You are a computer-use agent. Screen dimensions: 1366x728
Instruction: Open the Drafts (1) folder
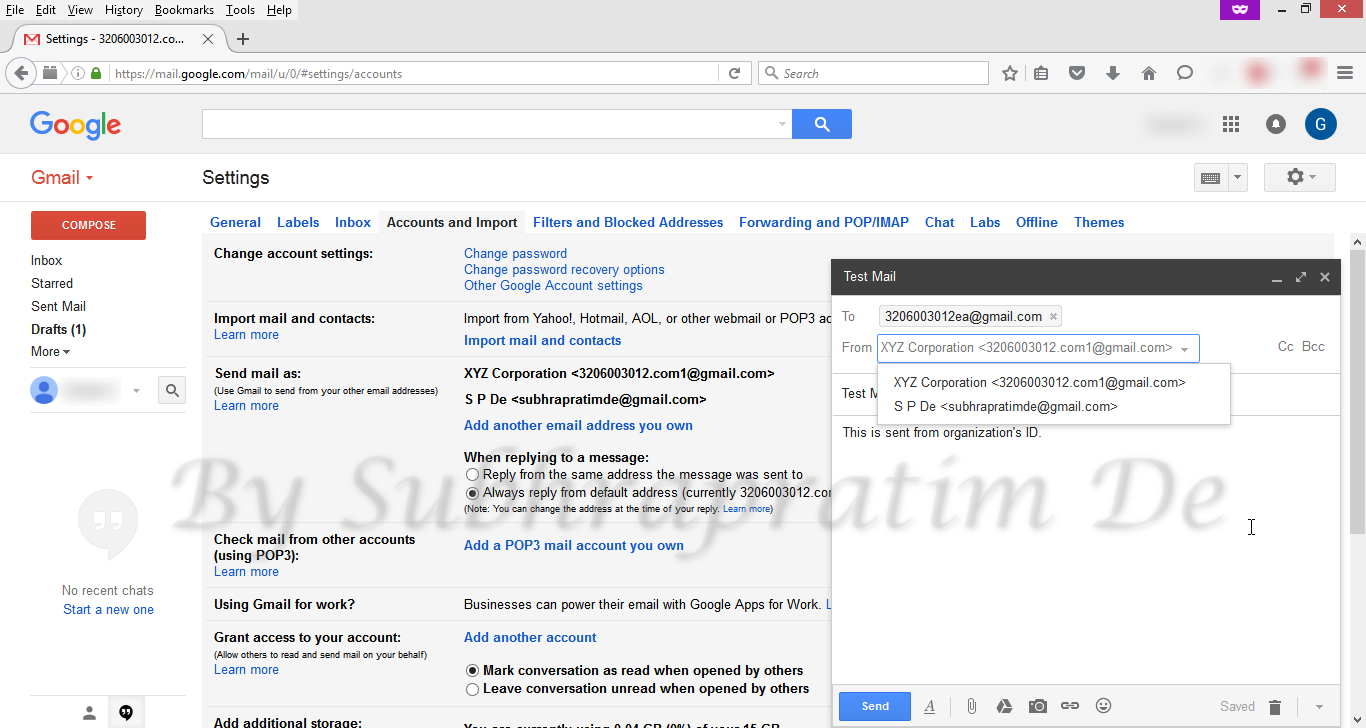58,329
